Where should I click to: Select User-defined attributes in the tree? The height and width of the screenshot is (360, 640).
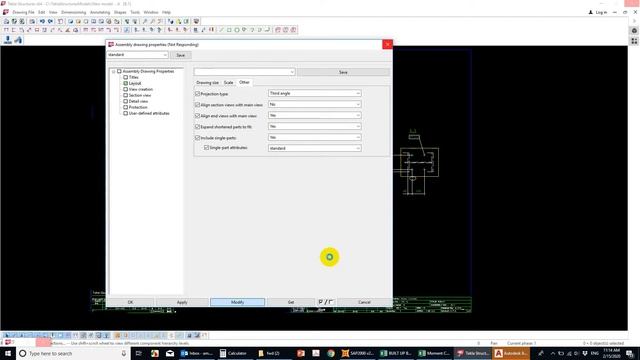click(x=149, y=113)
